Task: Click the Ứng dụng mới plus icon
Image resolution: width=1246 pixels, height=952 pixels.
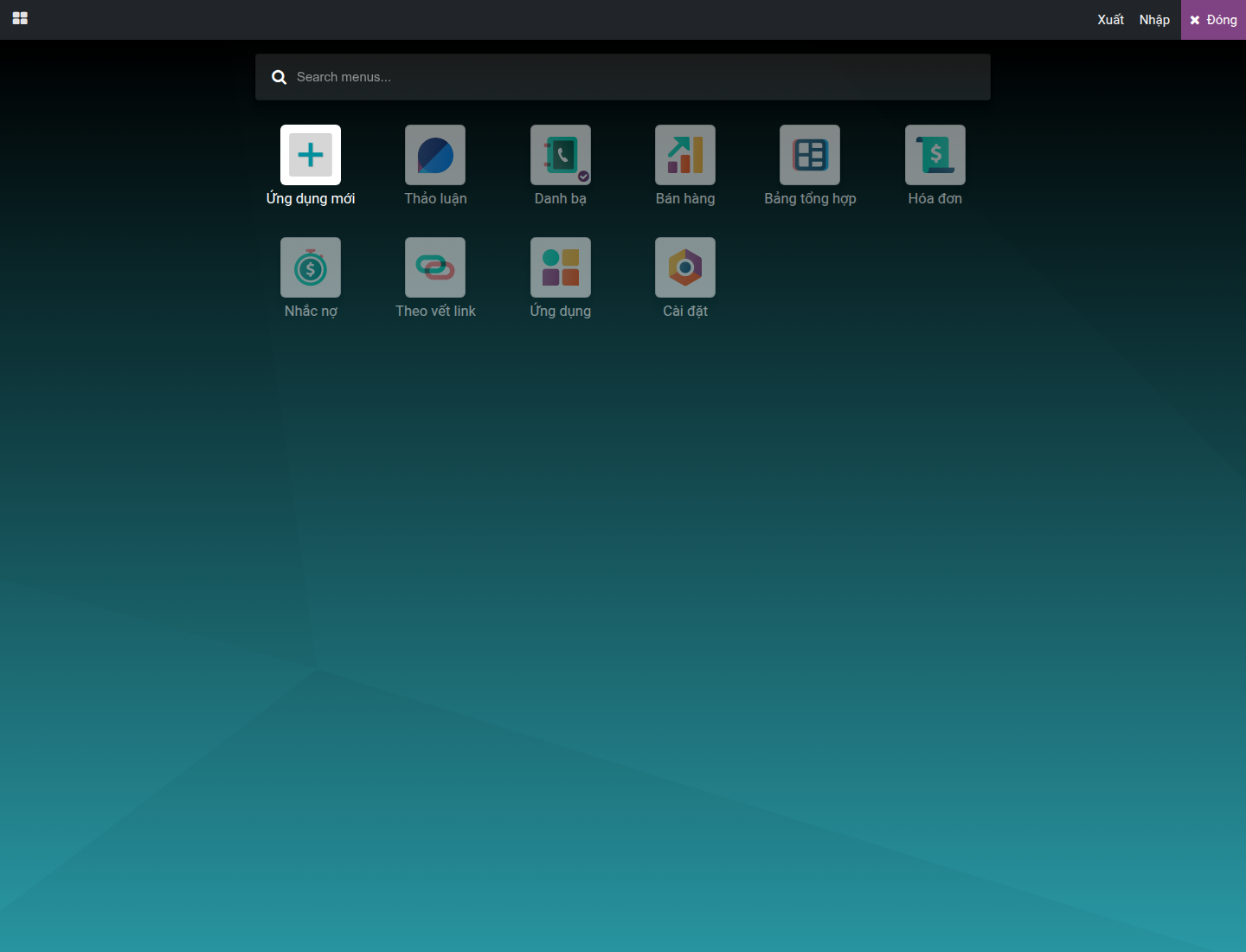Action: click(x=311, y=155)
